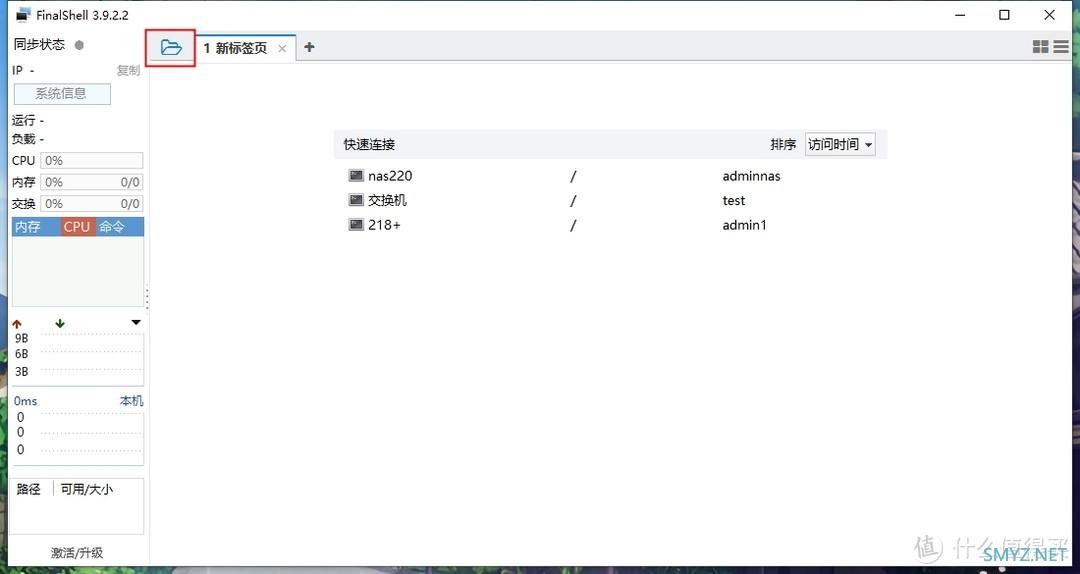Screen dimensions: 1080x574
Task: Click FinalShell app icon in title bar
Action: pos(24,14)
